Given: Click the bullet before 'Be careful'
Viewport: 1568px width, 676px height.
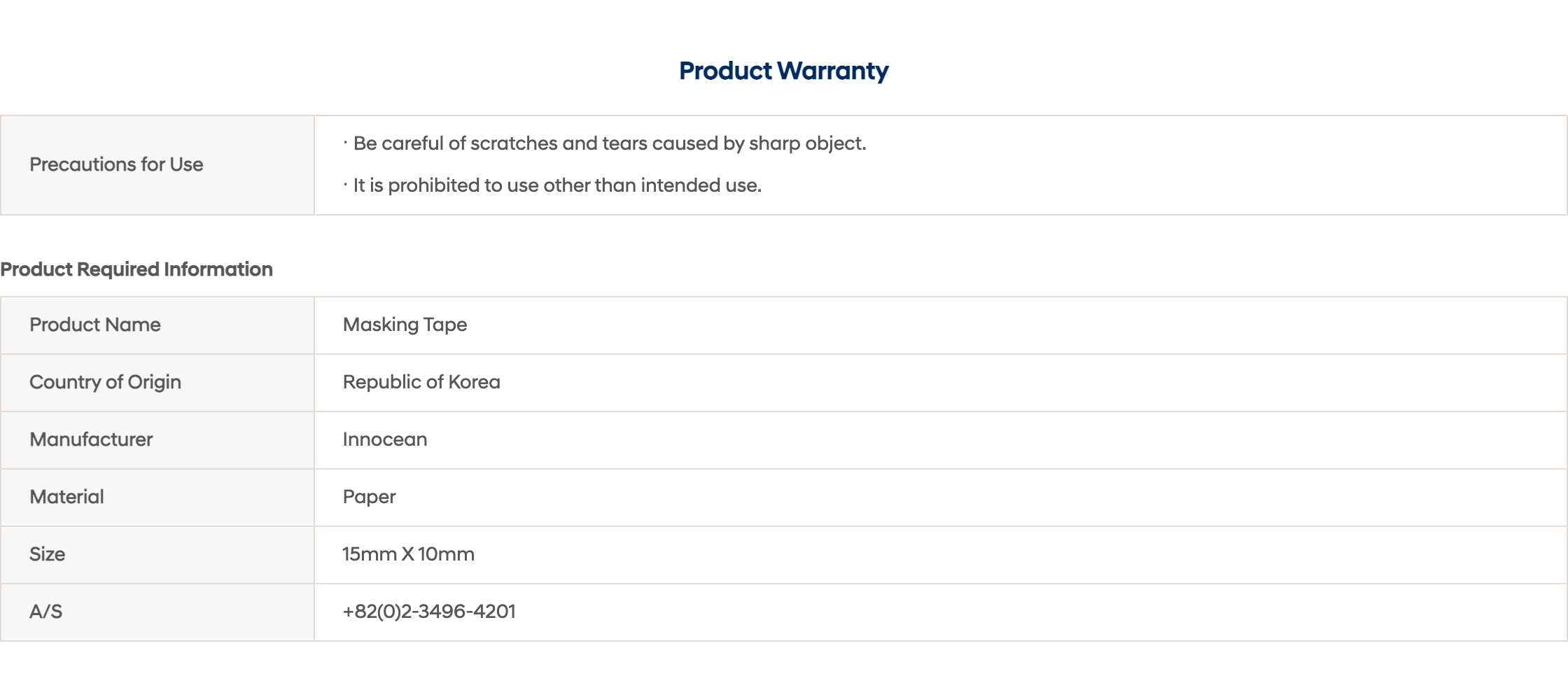Looking at the screenshot, I should click(345, 143).
